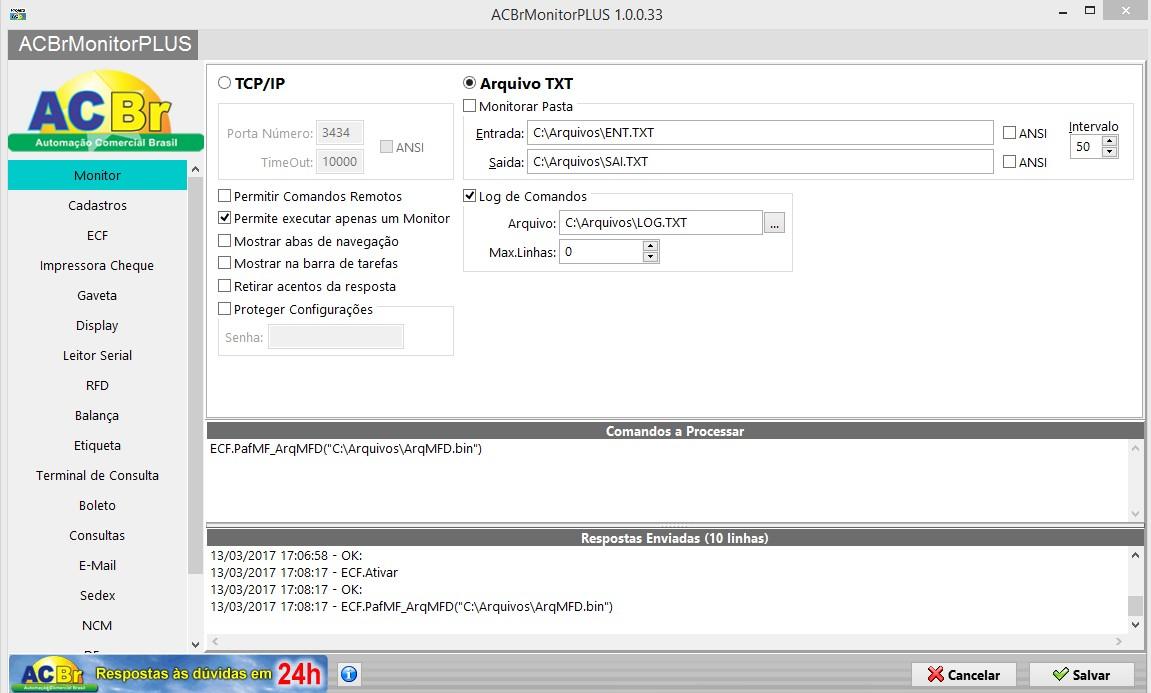Increase Intervalo value with up arrow
This screenshot has width=1151, height=693.
click(1110, 141)
